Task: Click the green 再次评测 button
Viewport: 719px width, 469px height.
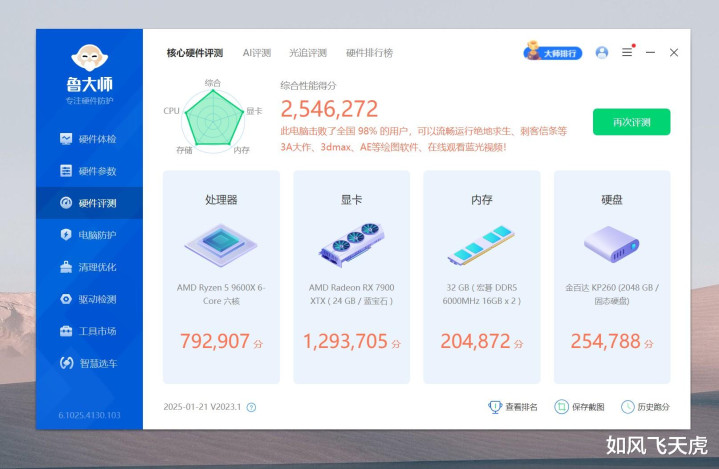Action: click(631, 122)
